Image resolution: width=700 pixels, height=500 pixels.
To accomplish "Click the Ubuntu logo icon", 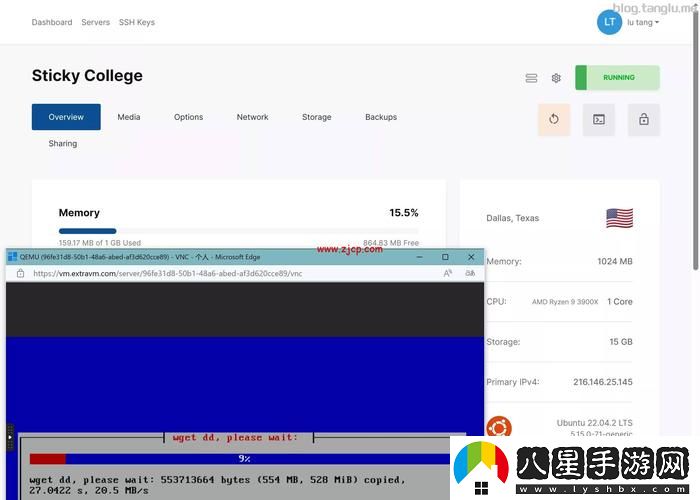I will tap(499, 427).
